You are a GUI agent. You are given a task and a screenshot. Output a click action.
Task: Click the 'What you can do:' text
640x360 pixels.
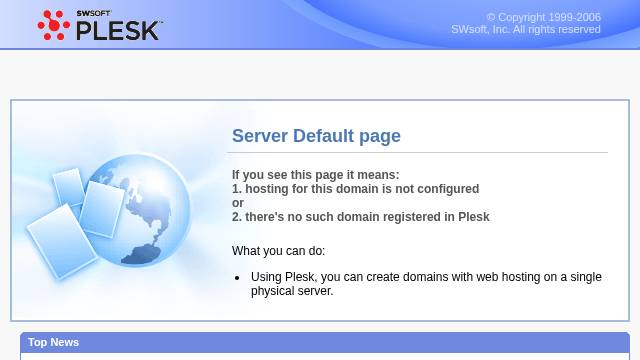click(278, 251)
